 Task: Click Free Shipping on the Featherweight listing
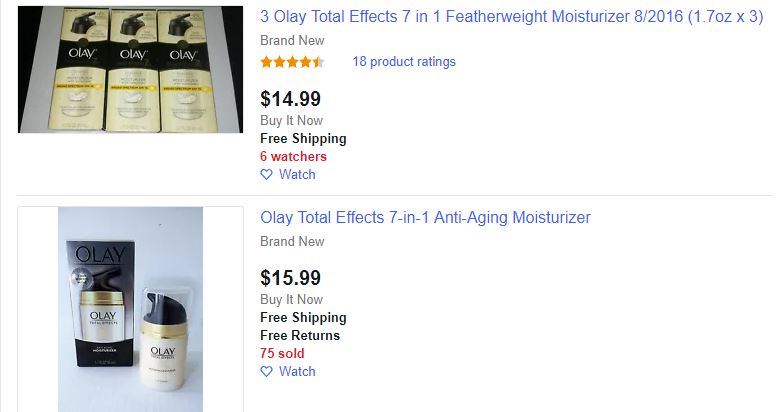pos(303,138)
